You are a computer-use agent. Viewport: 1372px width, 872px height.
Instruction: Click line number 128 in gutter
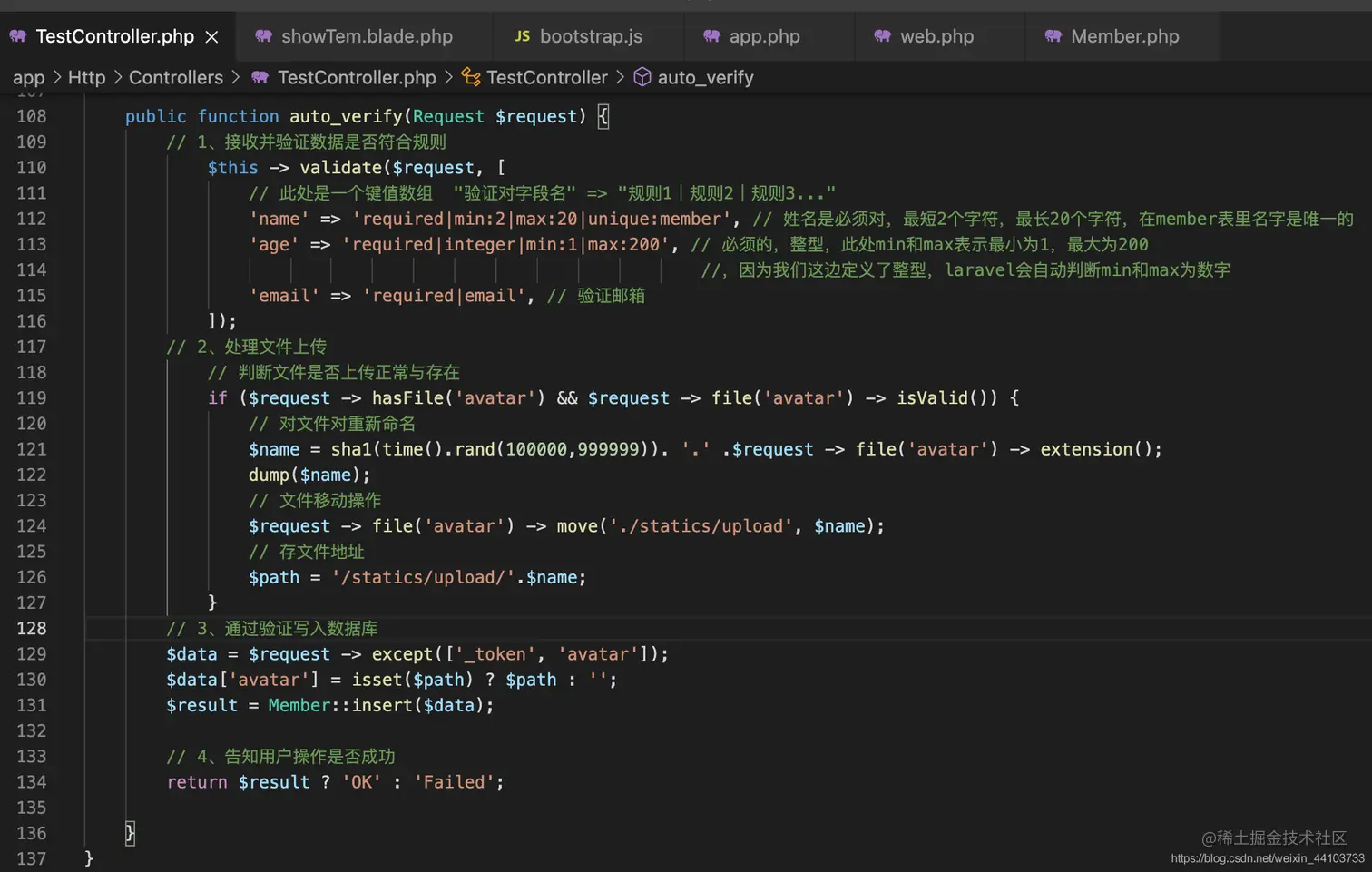tap(31, 628)
